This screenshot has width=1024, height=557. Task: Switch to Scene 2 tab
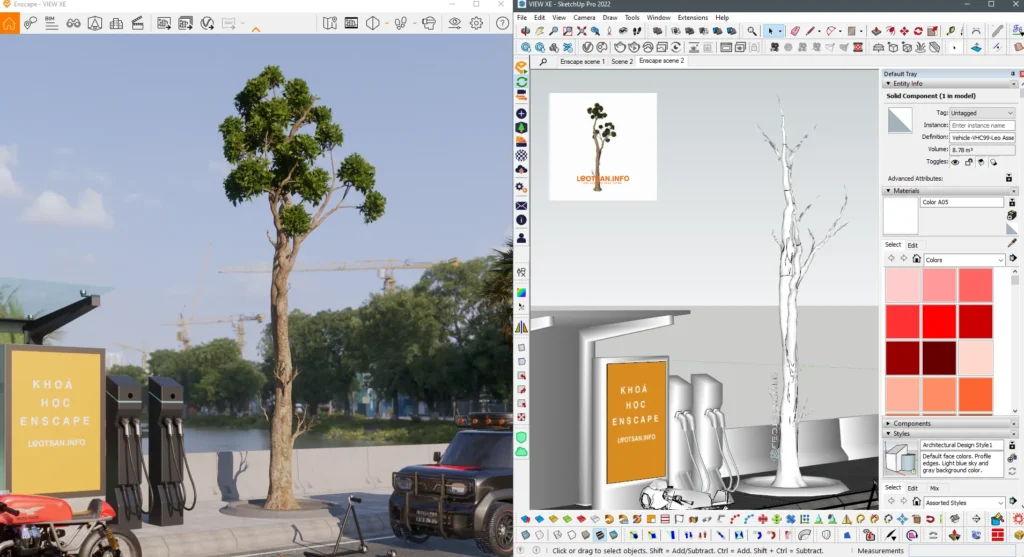click(622, 61)
